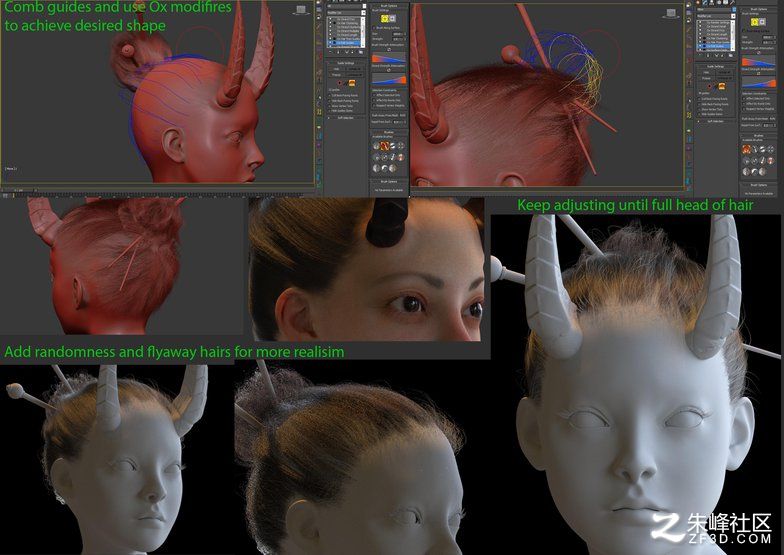Image resolution: width=784 pixels, height=555 pixels.
Task: Click the Size value field in left Brush Options
Action: 398,34
